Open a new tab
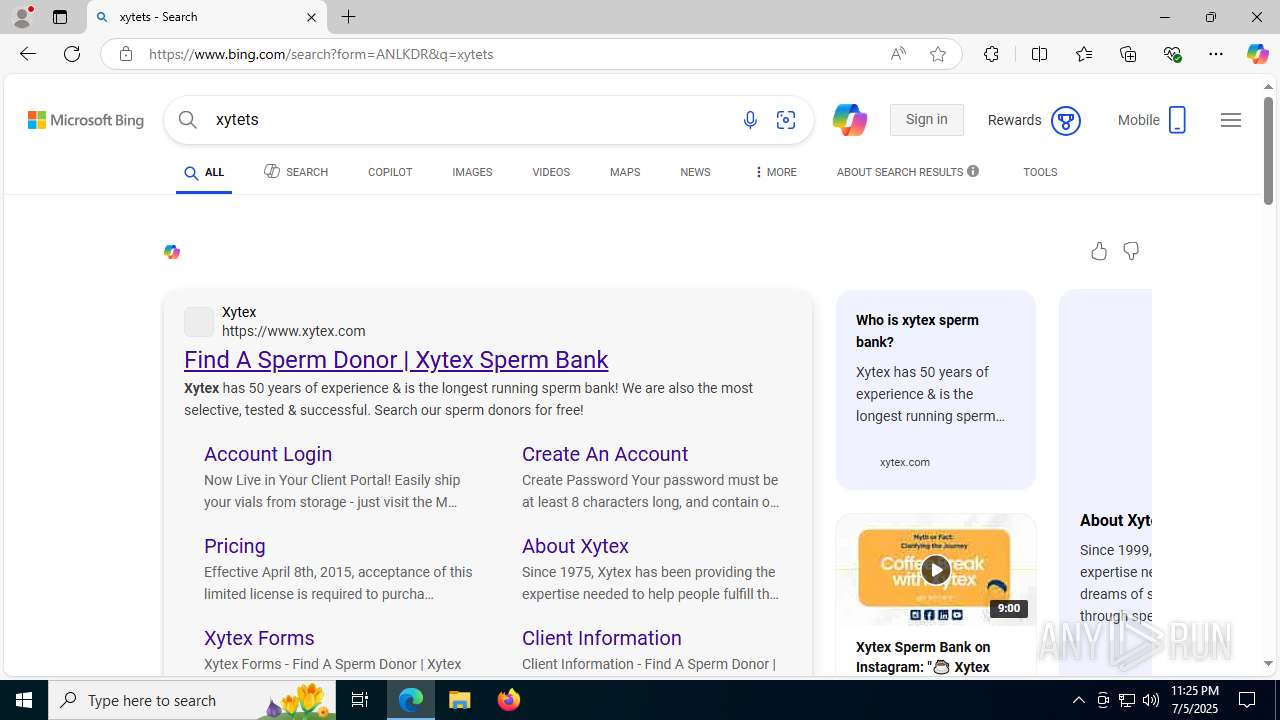Screen dimensions: 1280x720 348,17
